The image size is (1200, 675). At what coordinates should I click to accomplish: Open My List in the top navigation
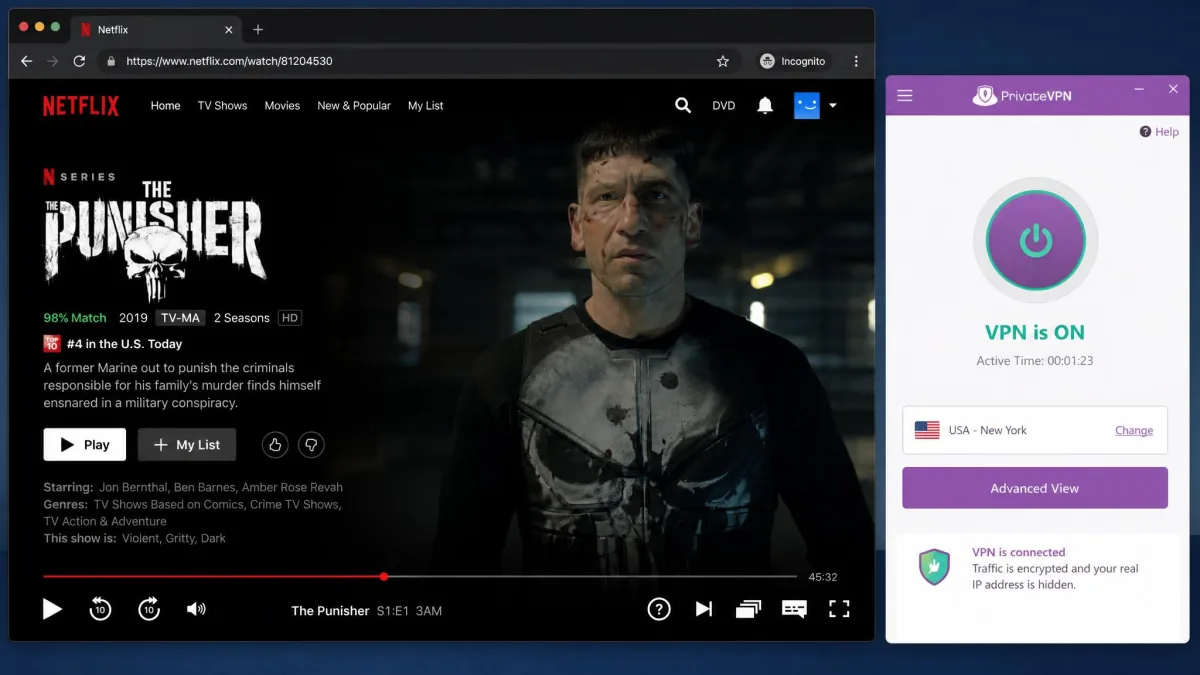coord(426,105)
